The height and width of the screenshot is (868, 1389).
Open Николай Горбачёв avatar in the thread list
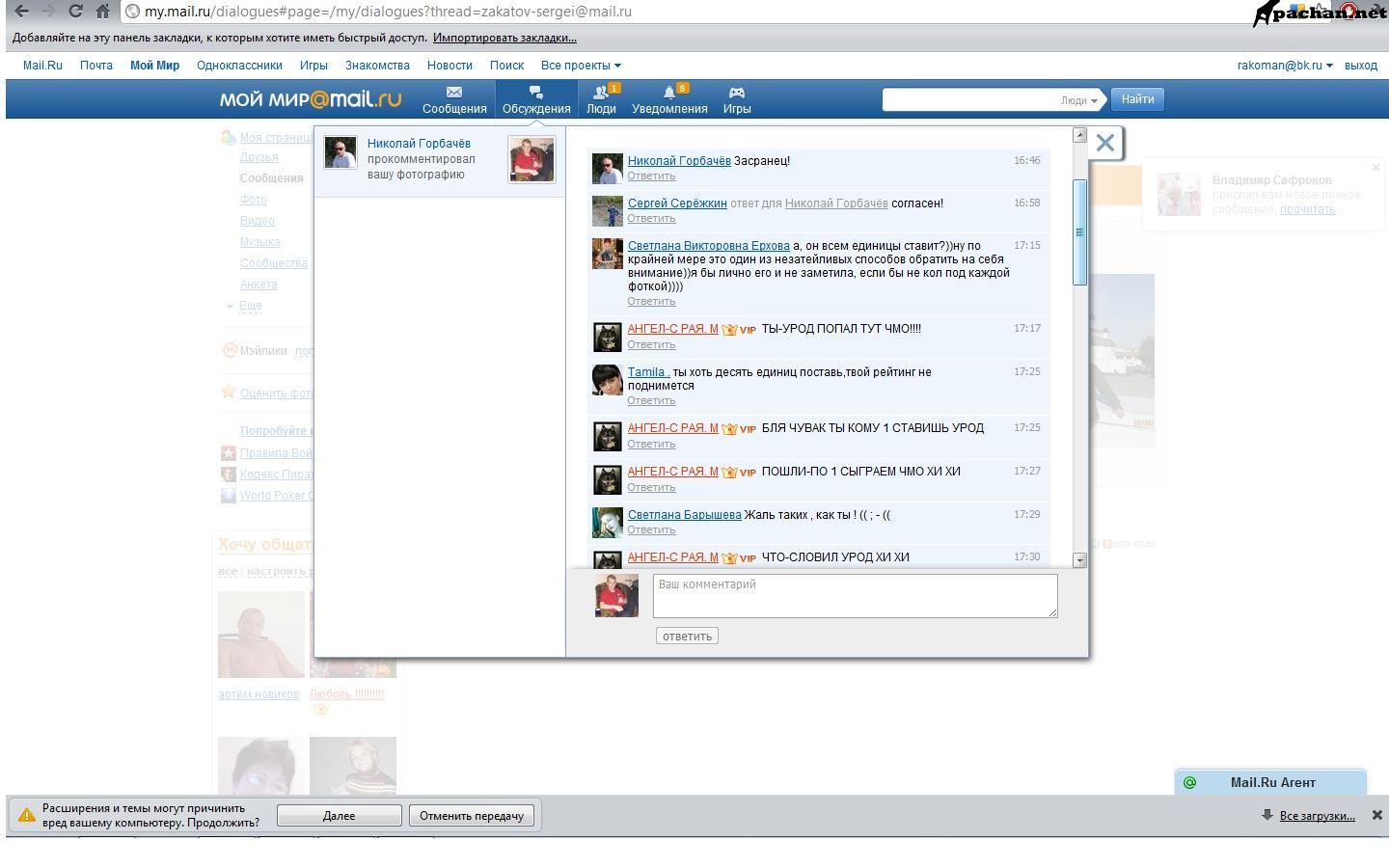(x=340, y=152)
